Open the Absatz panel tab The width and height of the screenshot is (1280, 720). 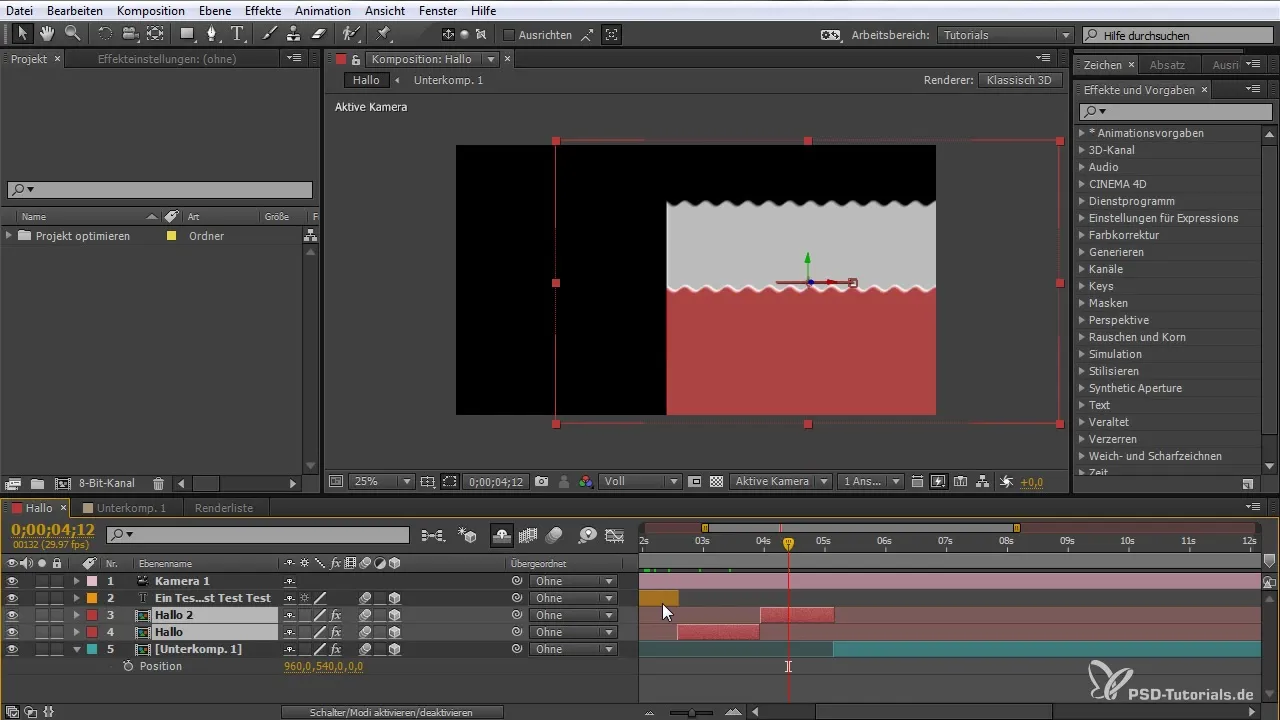coord(1167,64)
